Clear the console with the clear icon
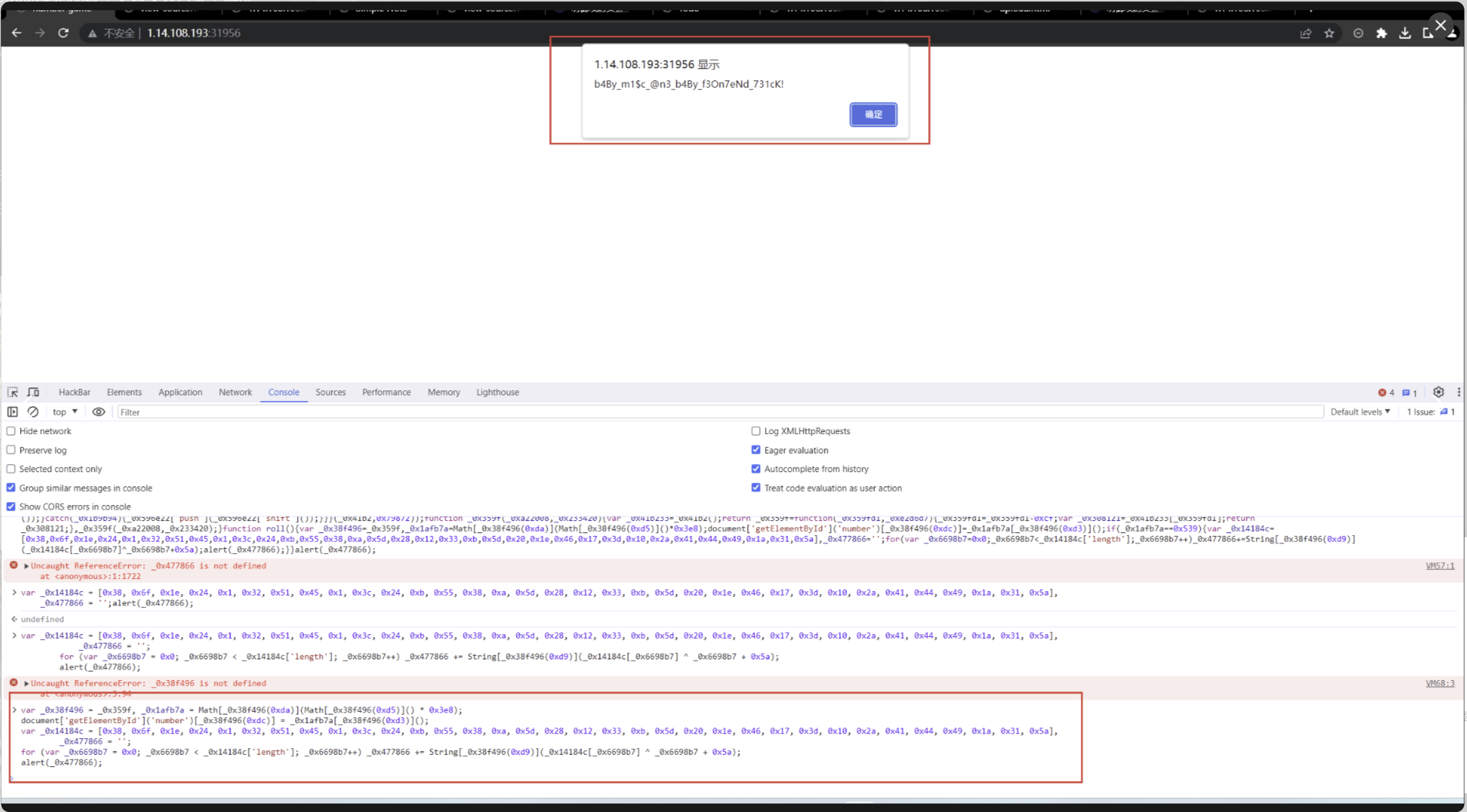Screen dimensions: 1467x812 click(x=33, y=412)
